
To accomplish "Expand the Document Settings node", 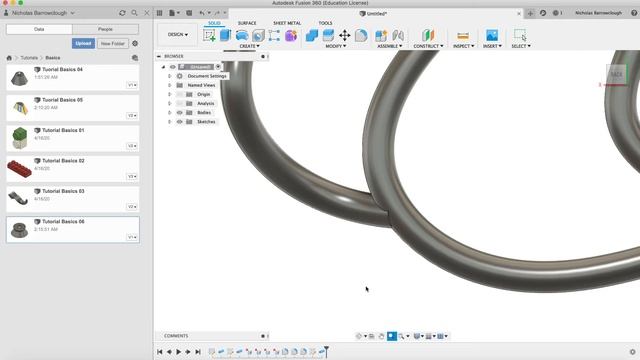I will point(169,76).
